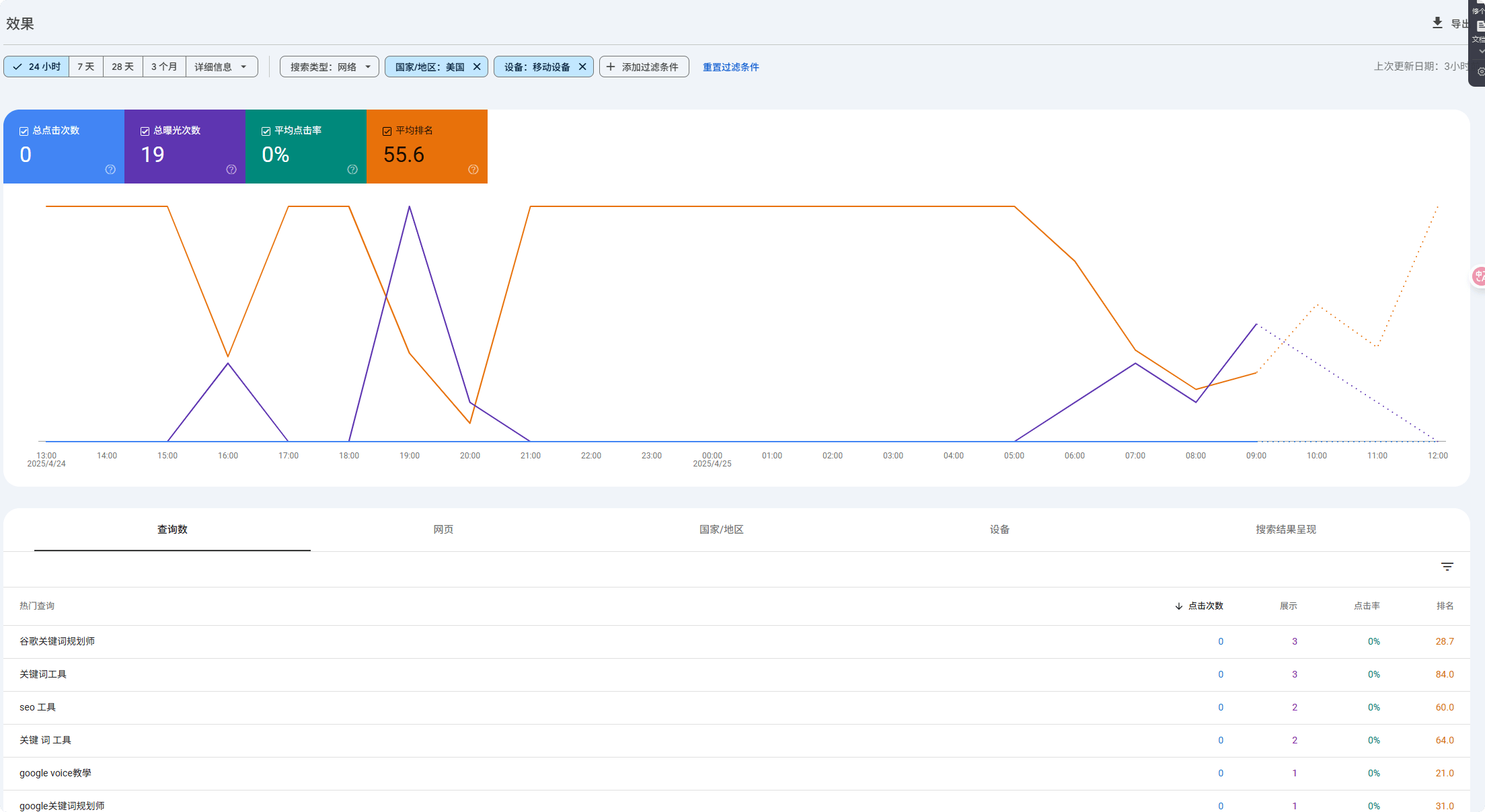1485x812 pixels.
Task: Remove the 国家/地区: 美国 filter
Action: [x=477, y=67]
